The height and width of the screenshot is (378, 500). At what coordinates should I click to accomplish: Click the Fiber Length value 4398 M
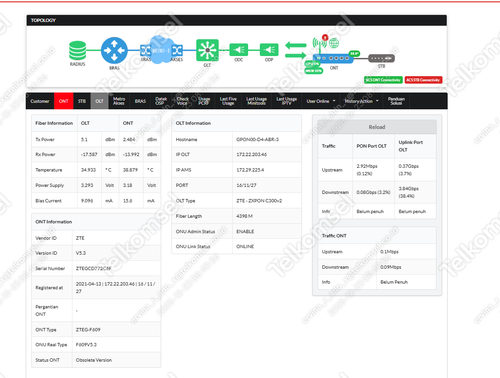tap(244, 216)
